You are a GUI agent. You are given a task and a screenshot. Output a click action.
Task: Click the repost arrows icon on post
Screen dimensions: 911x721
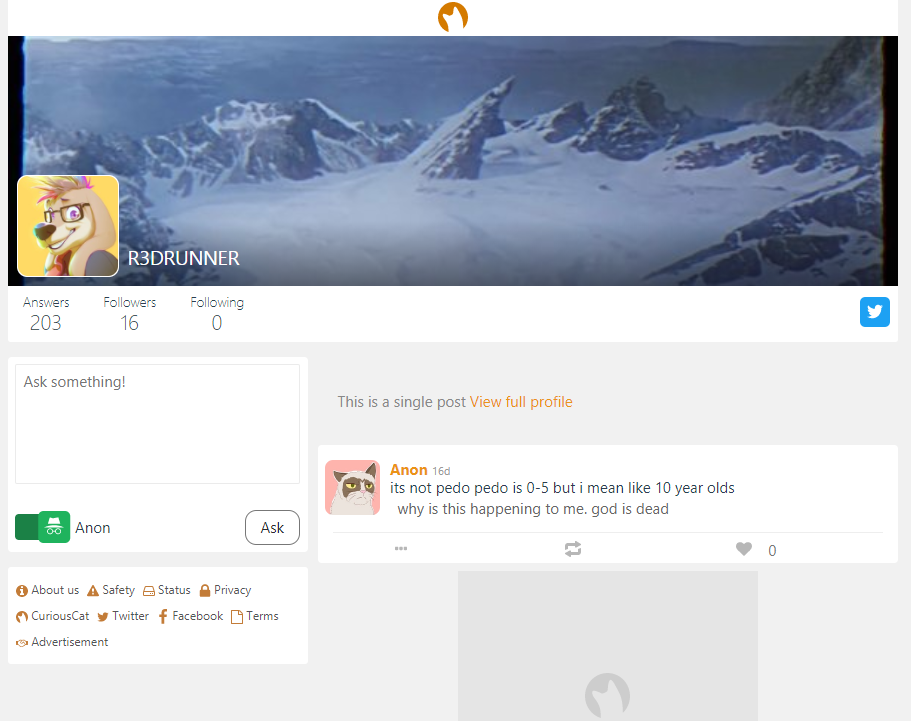[x=573, y=549]
